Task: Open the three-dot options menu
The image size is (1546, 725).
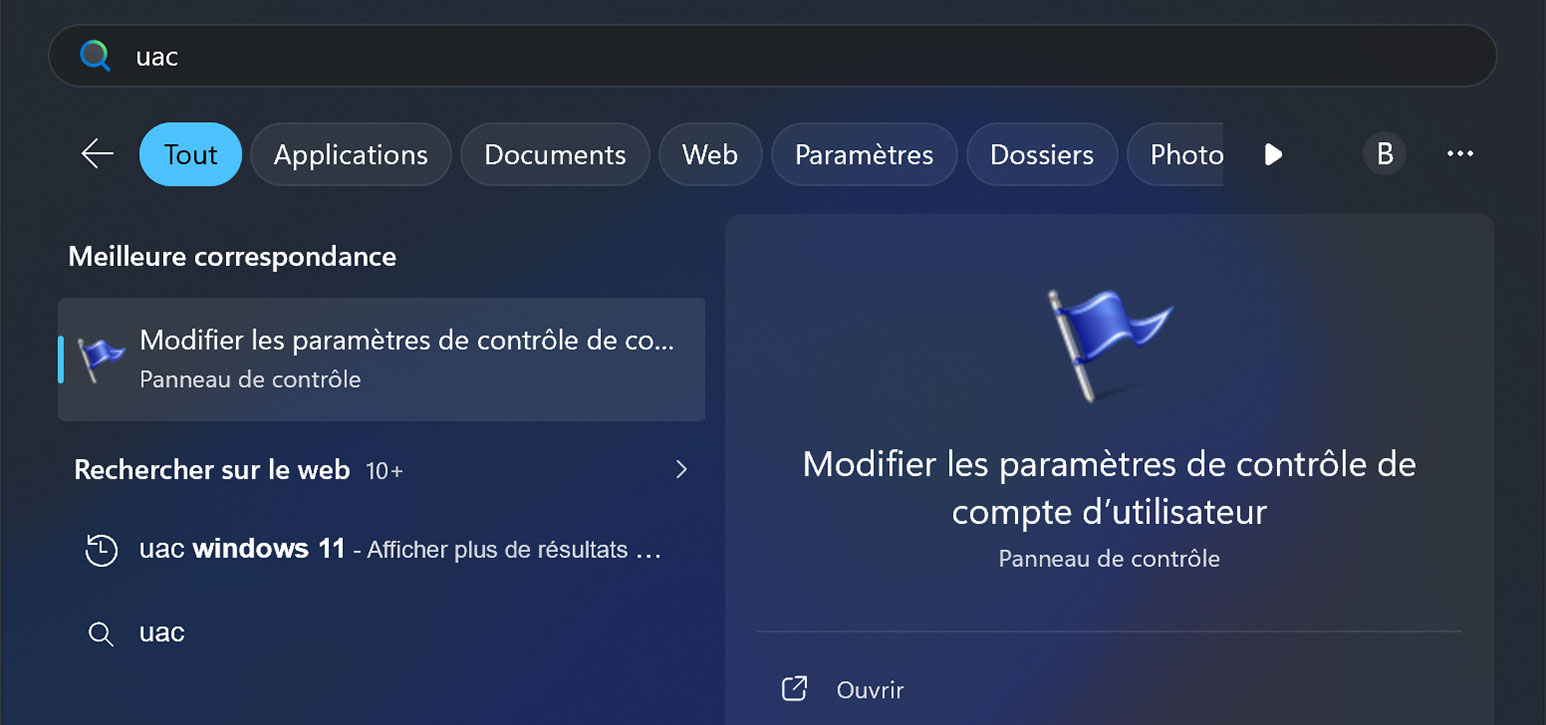Action: tap(1460, 154)
